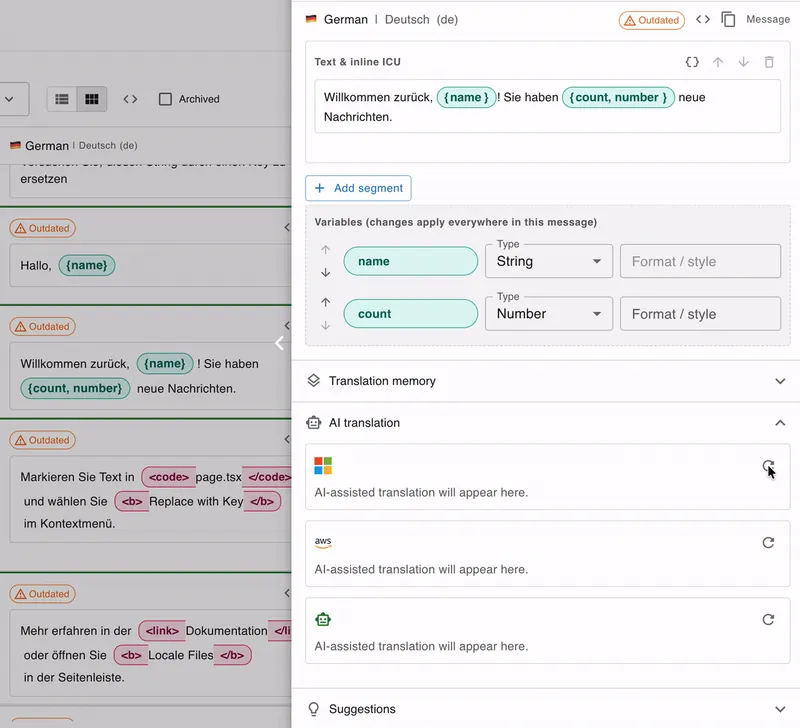Click Outdated badge above Willkommen message
This screenshot has height=728, width=800.
click(42, 327)
